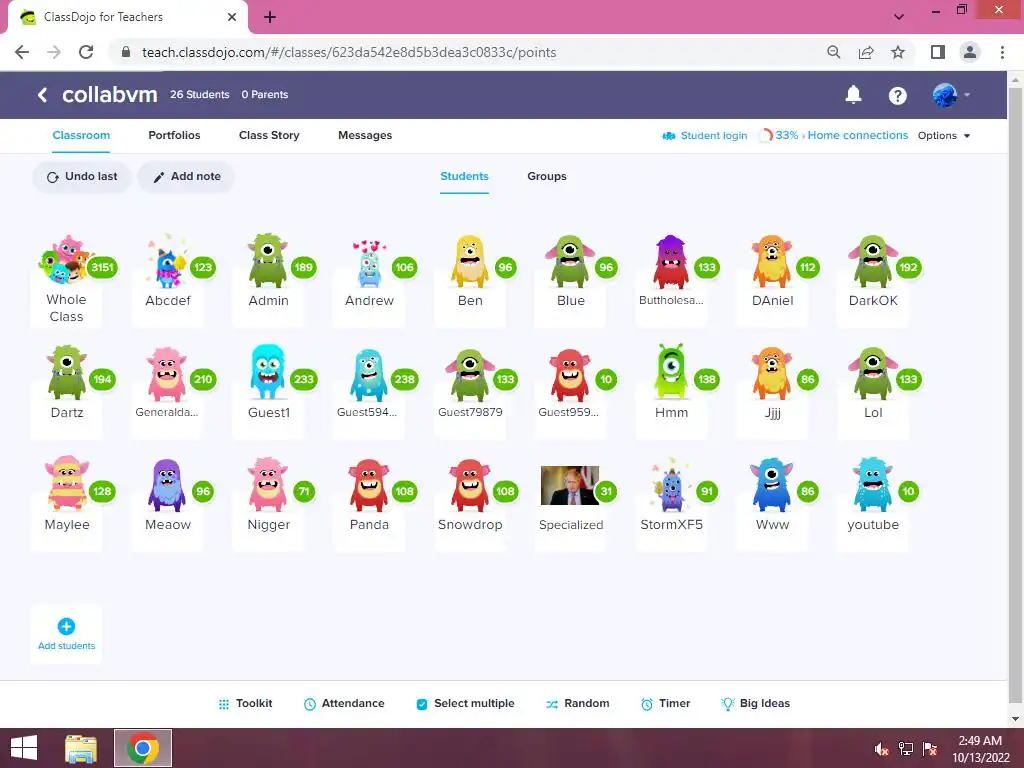Click the Guest959... student name
1024x768 pixels.
(568, 412)
